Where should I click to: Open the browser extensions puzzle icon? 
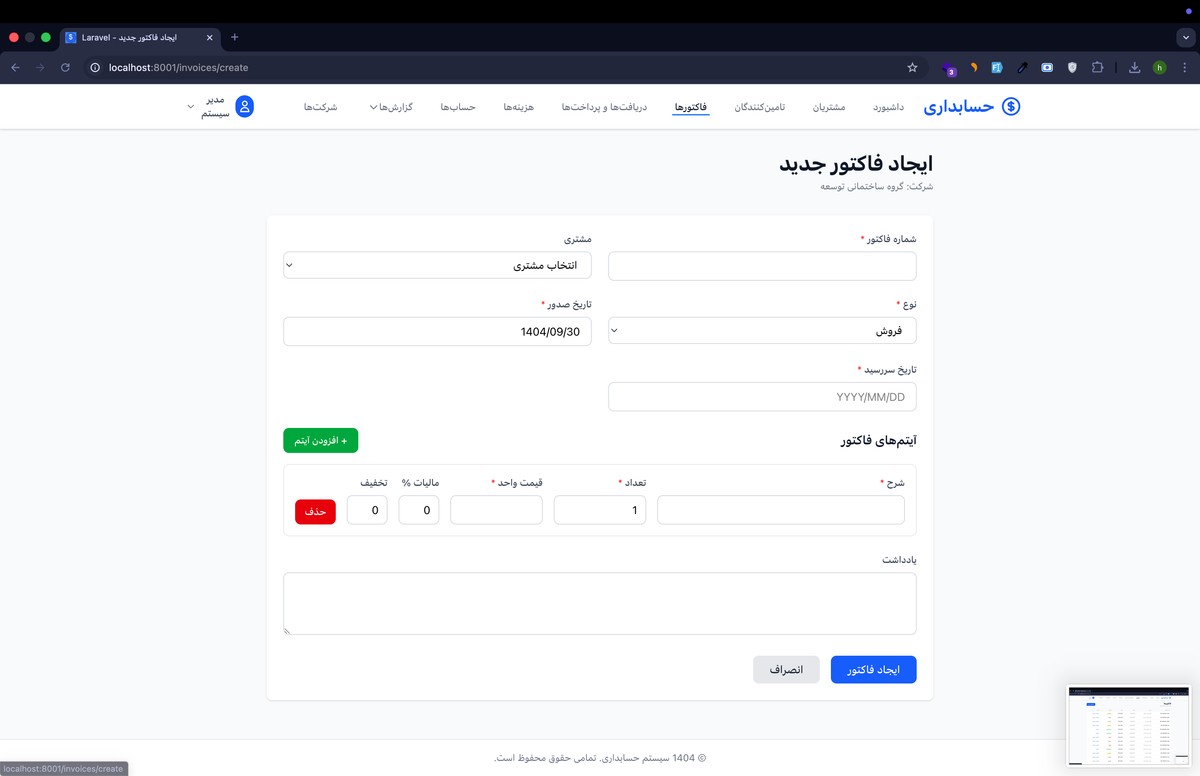(x=1097, y=67)
